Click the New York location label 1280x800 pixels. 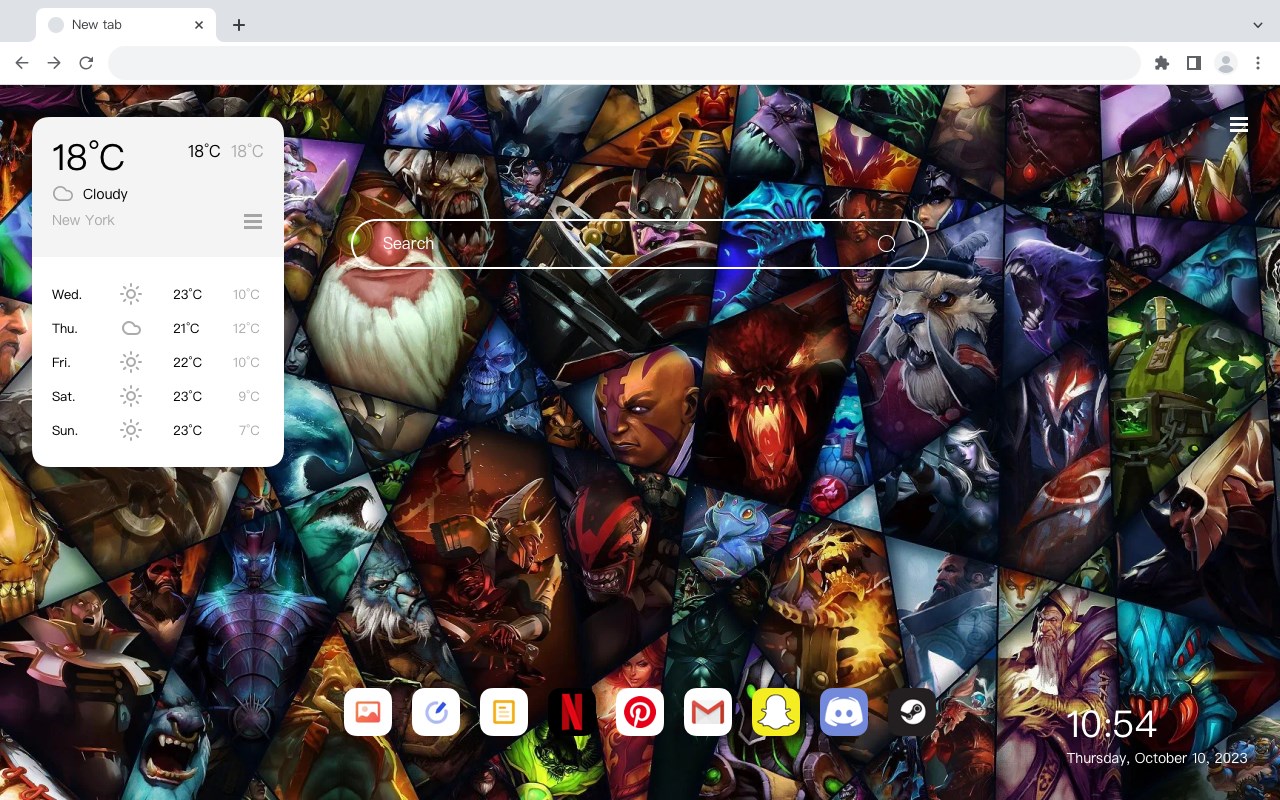tap(83, 220)
